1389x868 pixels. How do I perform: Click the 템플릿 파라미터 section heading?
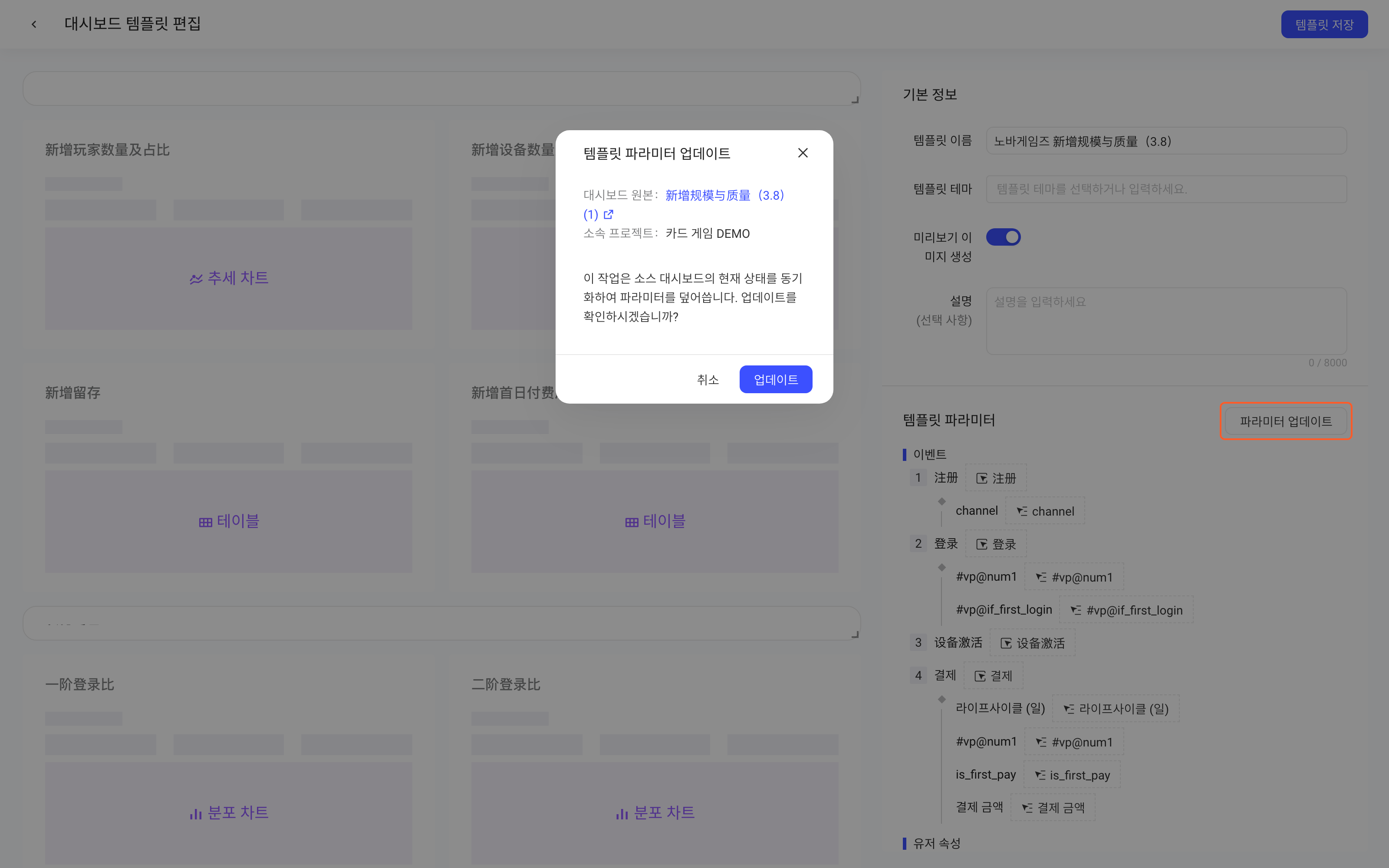pyautogui.click(x=949, y=420)
